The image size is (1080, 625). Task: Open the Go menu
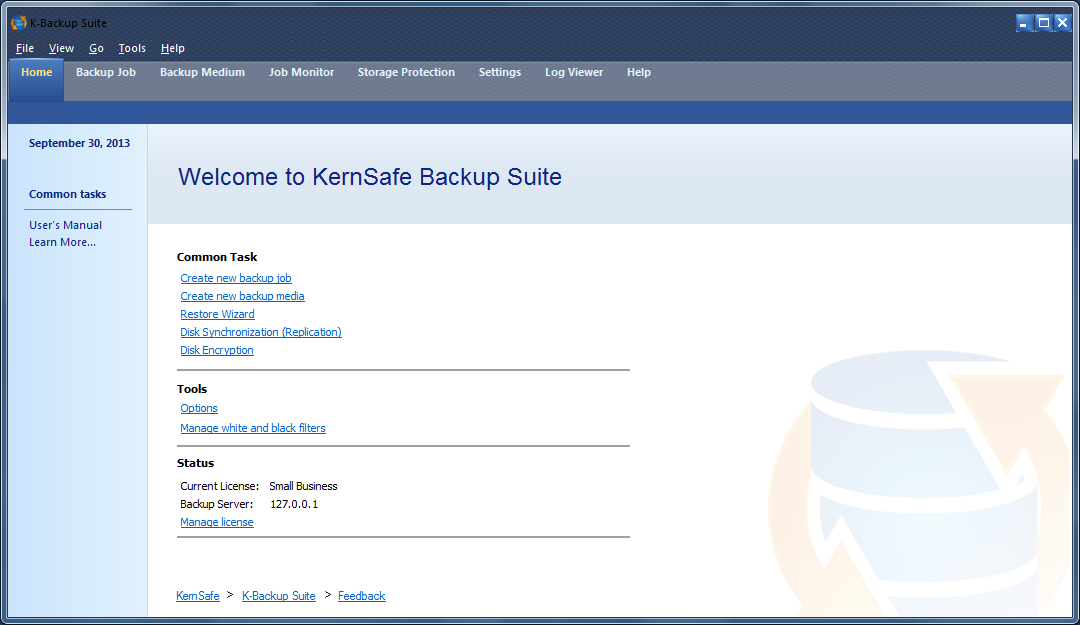[x=96, y=48]
